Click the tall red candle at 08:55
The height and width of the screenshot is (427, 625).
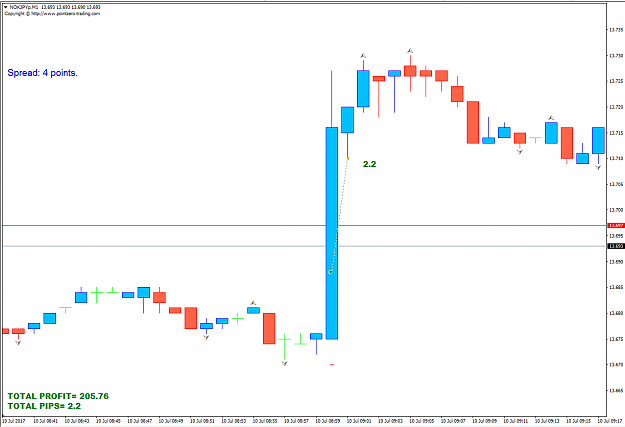pyautogui.click(x=269, y=329)
